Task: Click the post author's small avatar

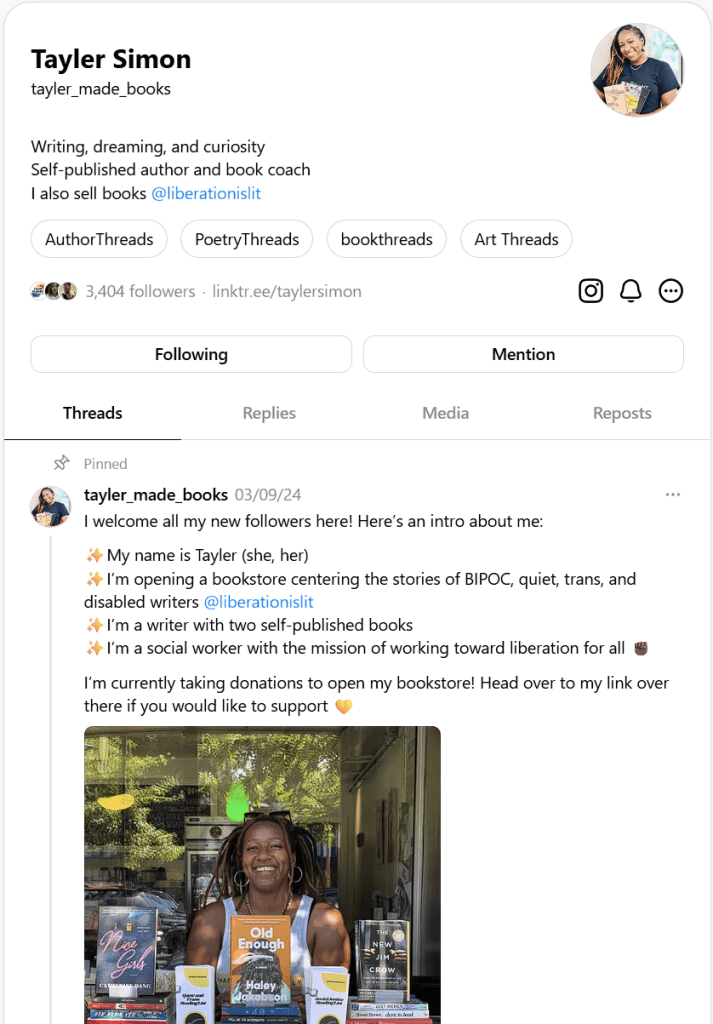Action: tap(51, 507)
